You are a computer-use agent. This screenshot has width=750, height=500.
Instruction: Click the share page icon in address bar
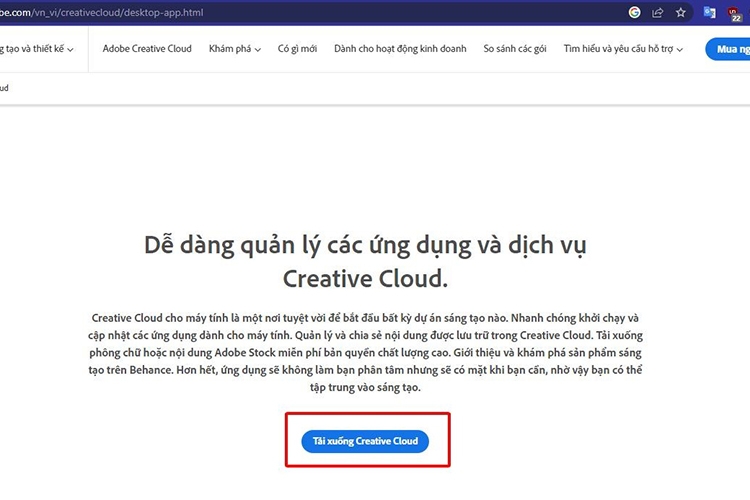coord(658,12)
